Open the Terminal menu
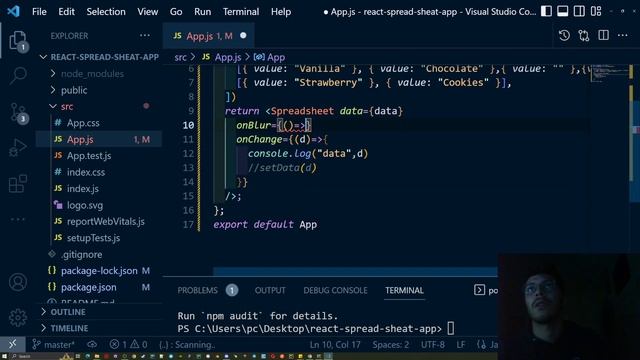 coord(241,11)
